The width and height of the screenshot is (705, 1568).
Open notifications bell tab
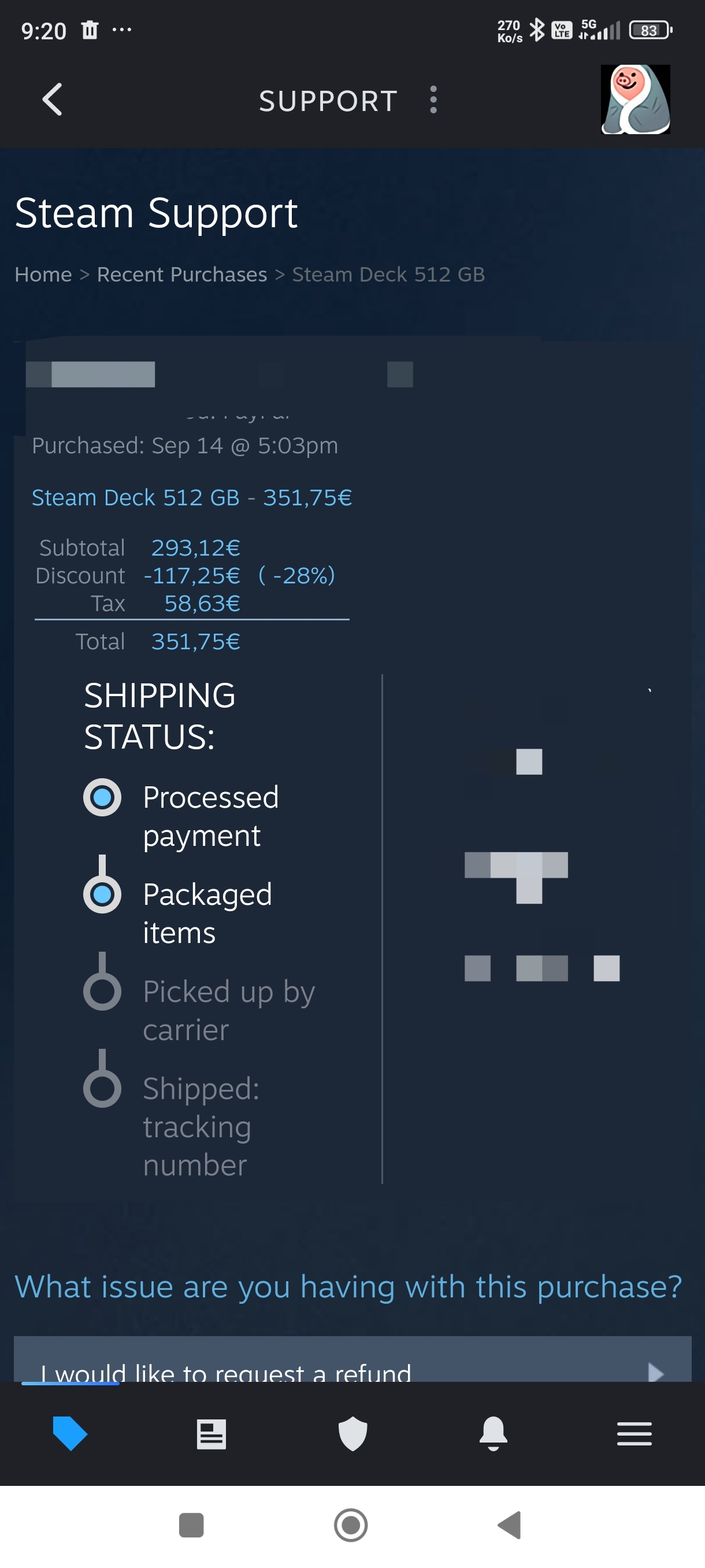(x=493, y=1434)
